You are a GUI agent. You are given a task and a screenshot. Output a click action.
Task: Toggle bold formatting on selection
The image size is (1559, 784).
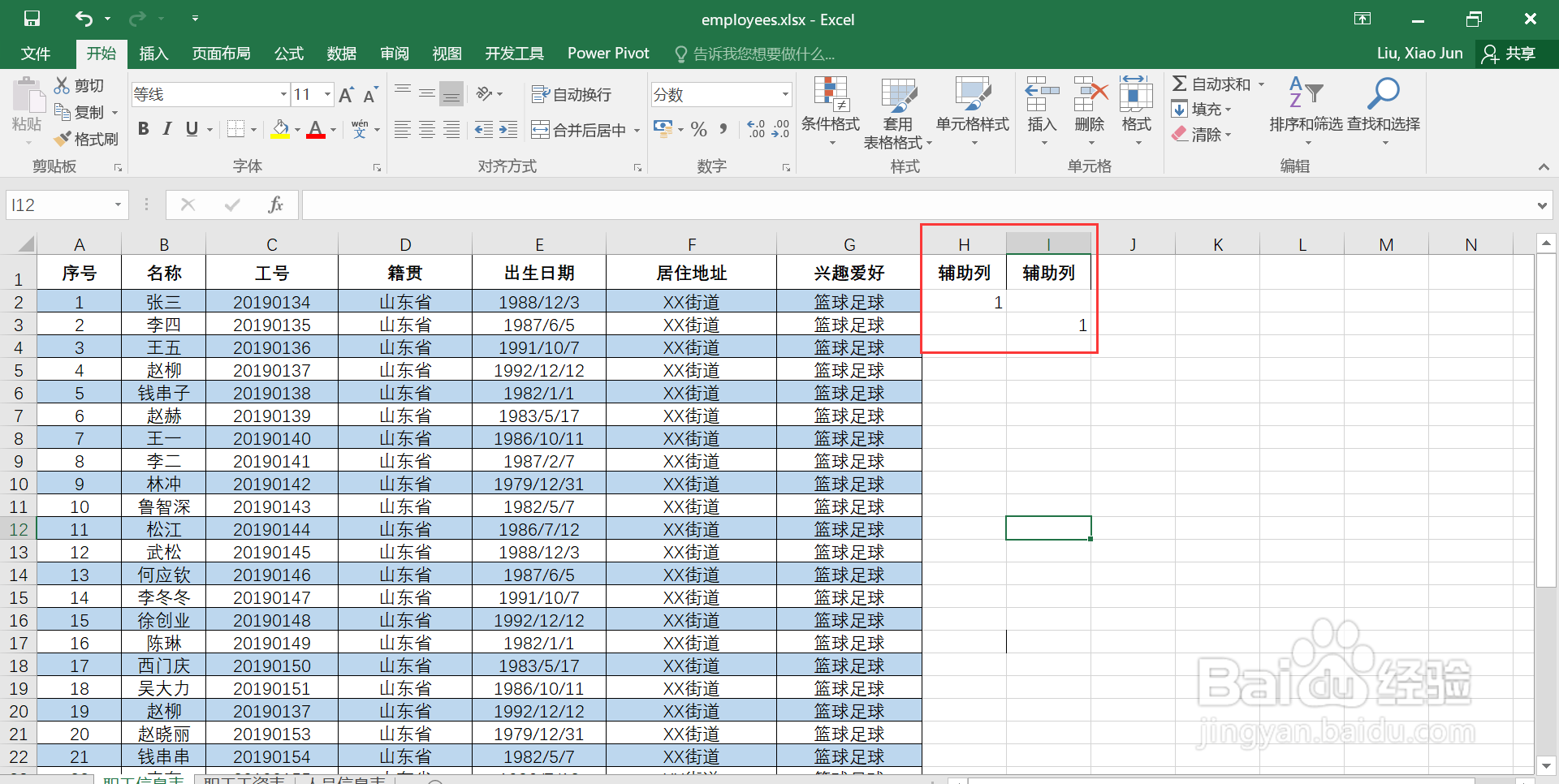[x=143, y=128]
